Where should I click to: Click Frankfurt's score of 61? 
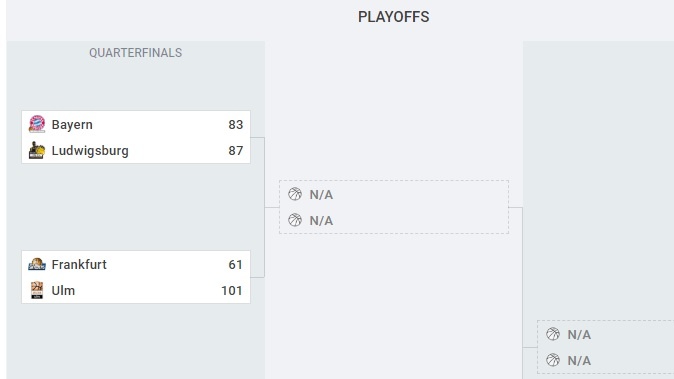click(236, 264)
